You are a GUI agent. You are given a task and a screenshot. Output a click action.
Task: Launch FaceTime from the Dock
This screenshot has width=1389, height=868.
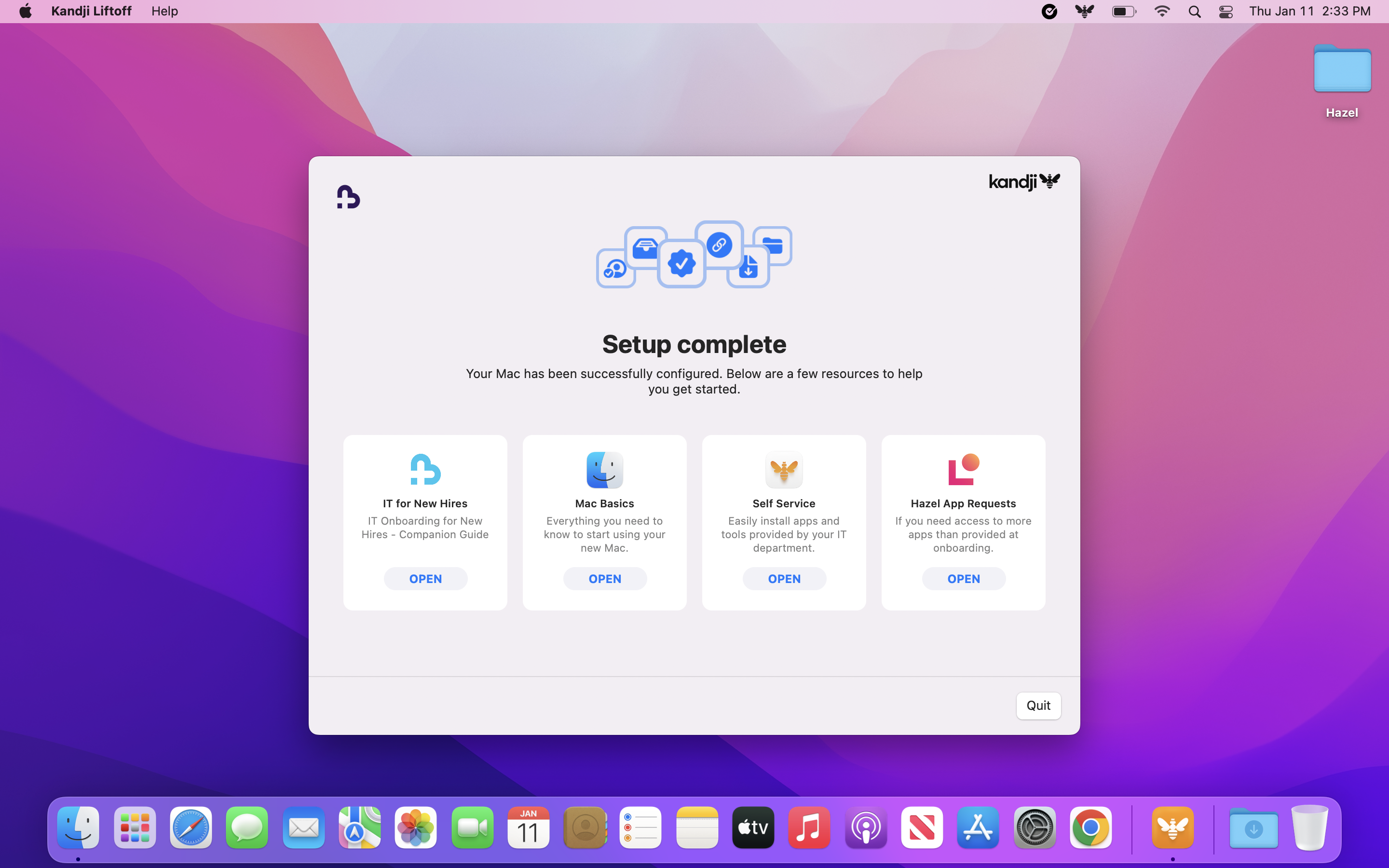click(x=472, y=828)
